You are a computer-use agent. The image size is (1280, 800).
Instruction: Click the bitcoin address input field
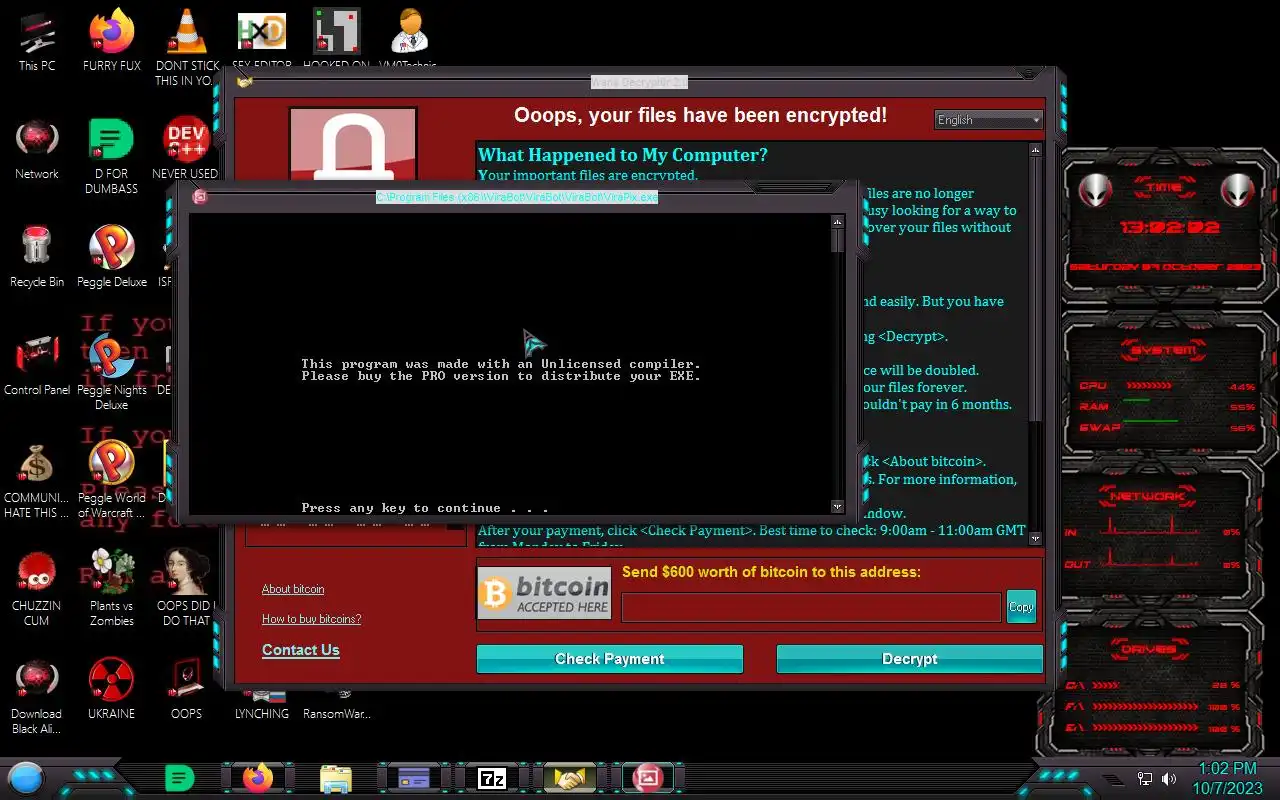tap(811, 607)
